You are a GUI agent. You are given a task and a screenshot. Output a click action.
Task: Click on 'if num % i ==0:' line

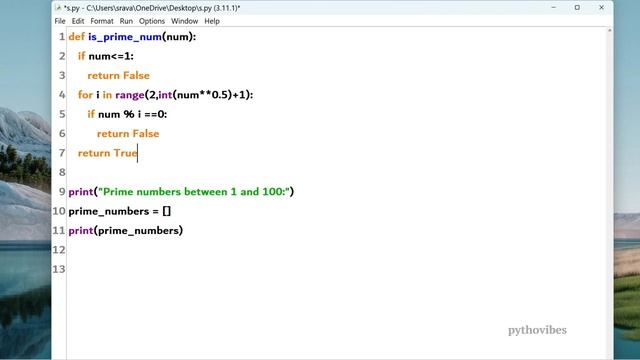[127, 114]
